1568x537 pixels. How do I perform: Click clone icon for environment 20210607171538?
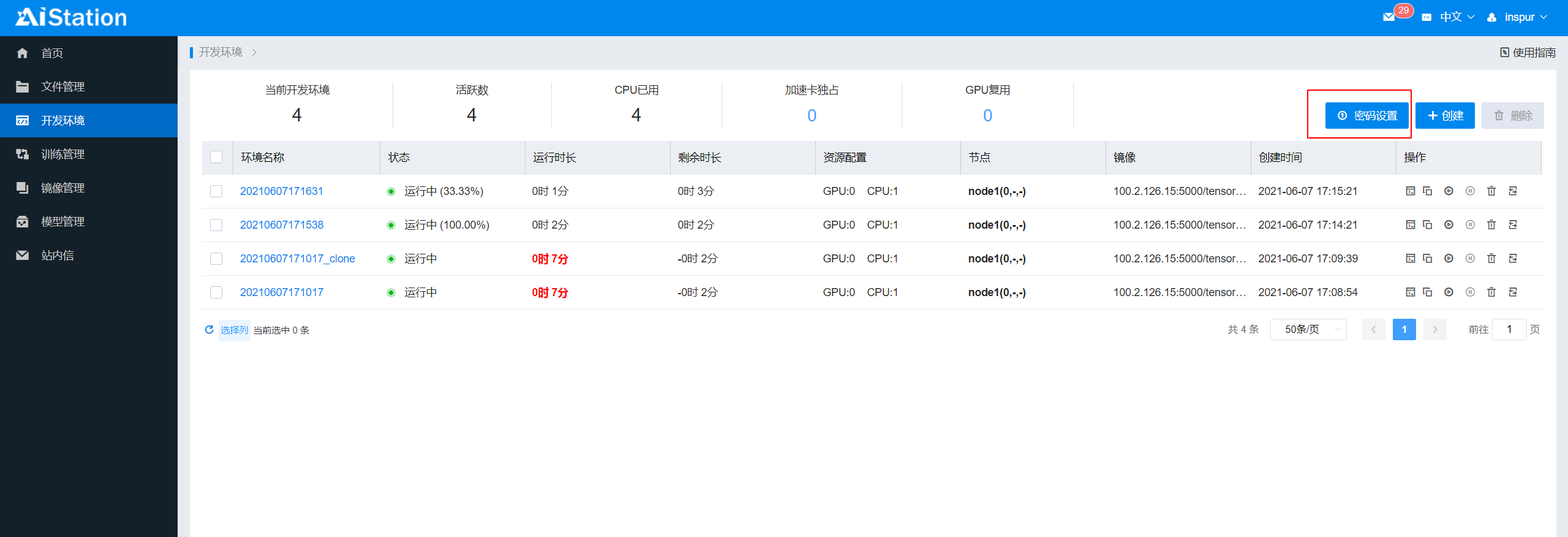(x=1427, y=225)
